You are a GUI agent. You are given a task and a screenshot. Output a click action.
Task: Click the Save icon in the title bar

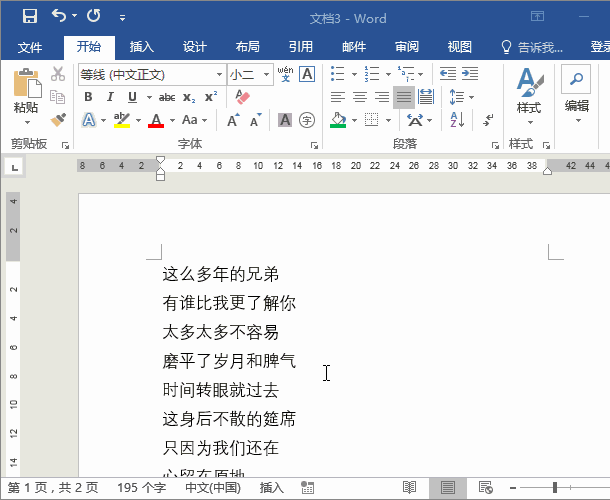point(30,16)
